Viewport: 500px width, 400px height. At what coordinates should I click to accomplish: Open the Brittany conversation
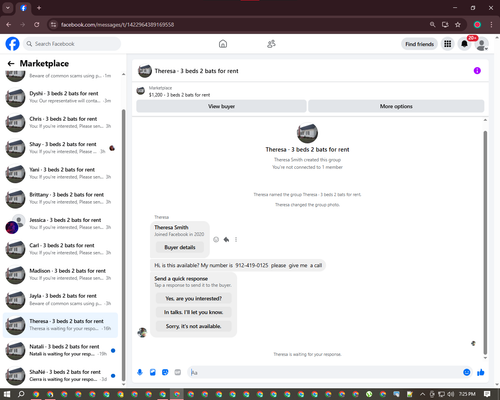[x=60, y=198]
